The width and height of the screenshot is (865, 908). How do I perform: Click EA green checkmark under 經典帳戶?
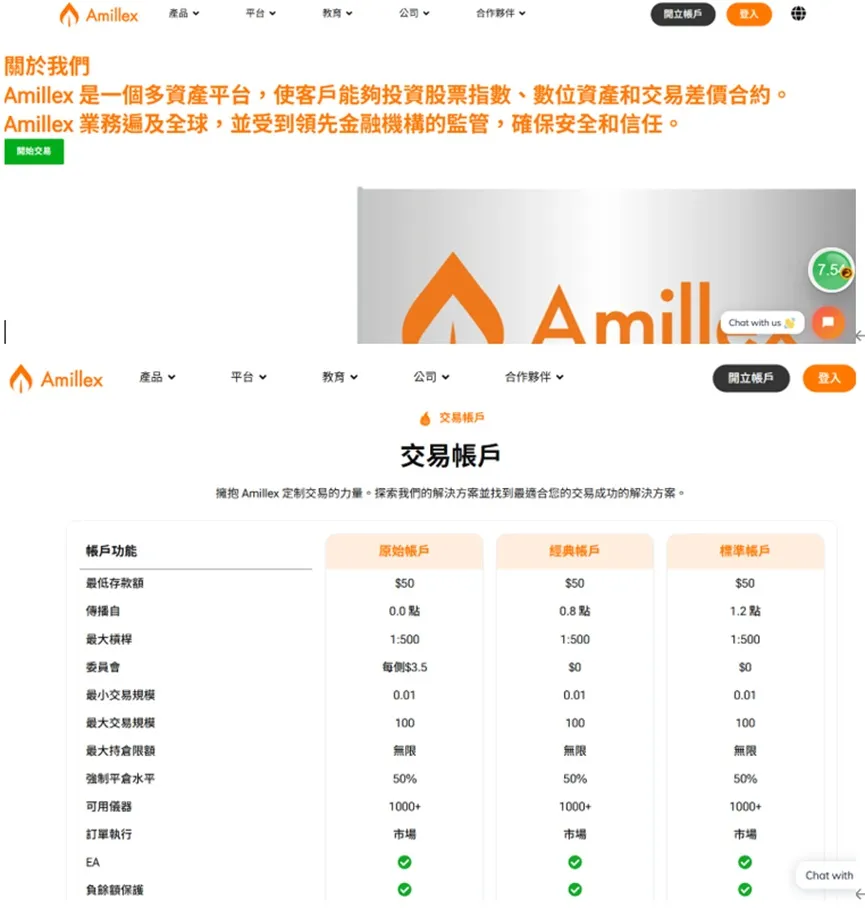(x=574, y=862)
